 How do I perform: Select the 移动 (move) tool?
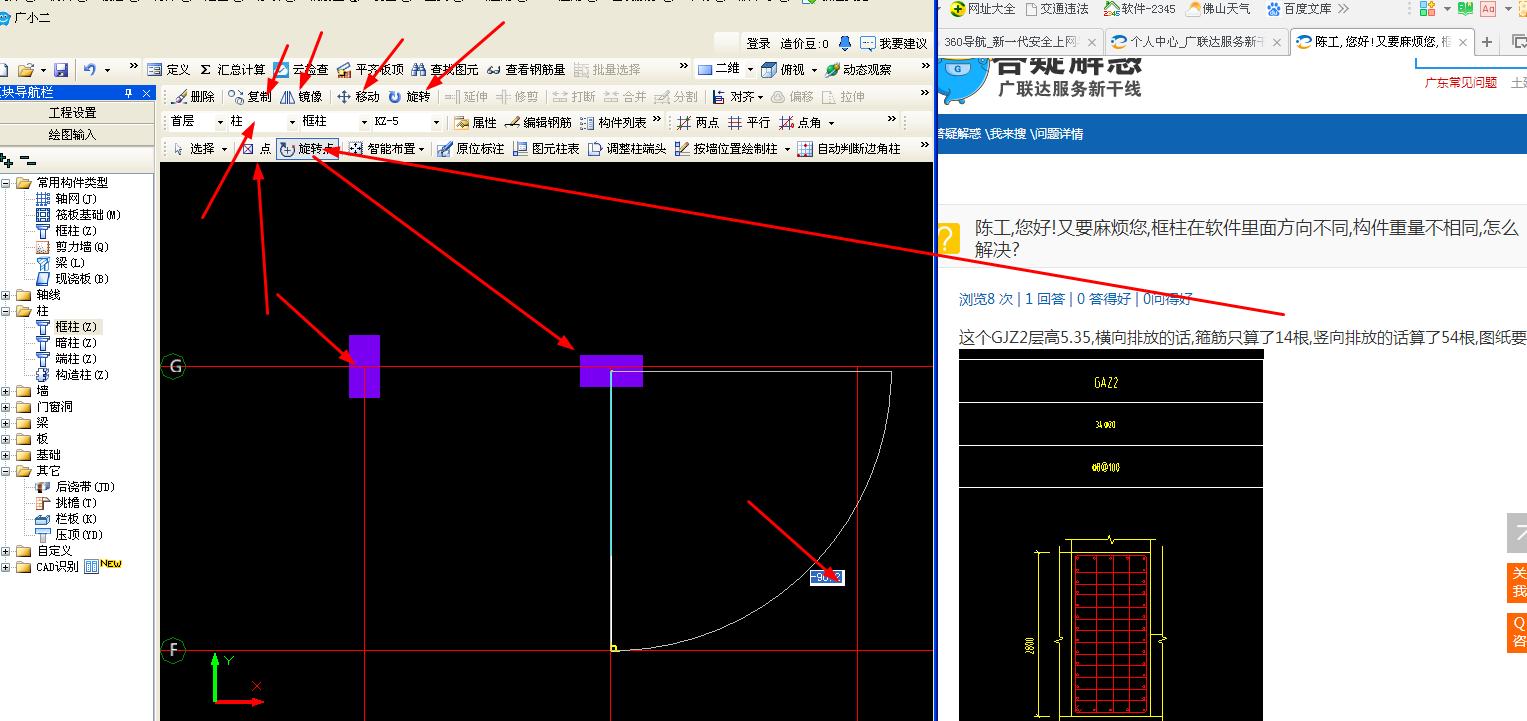click(358, 97)
